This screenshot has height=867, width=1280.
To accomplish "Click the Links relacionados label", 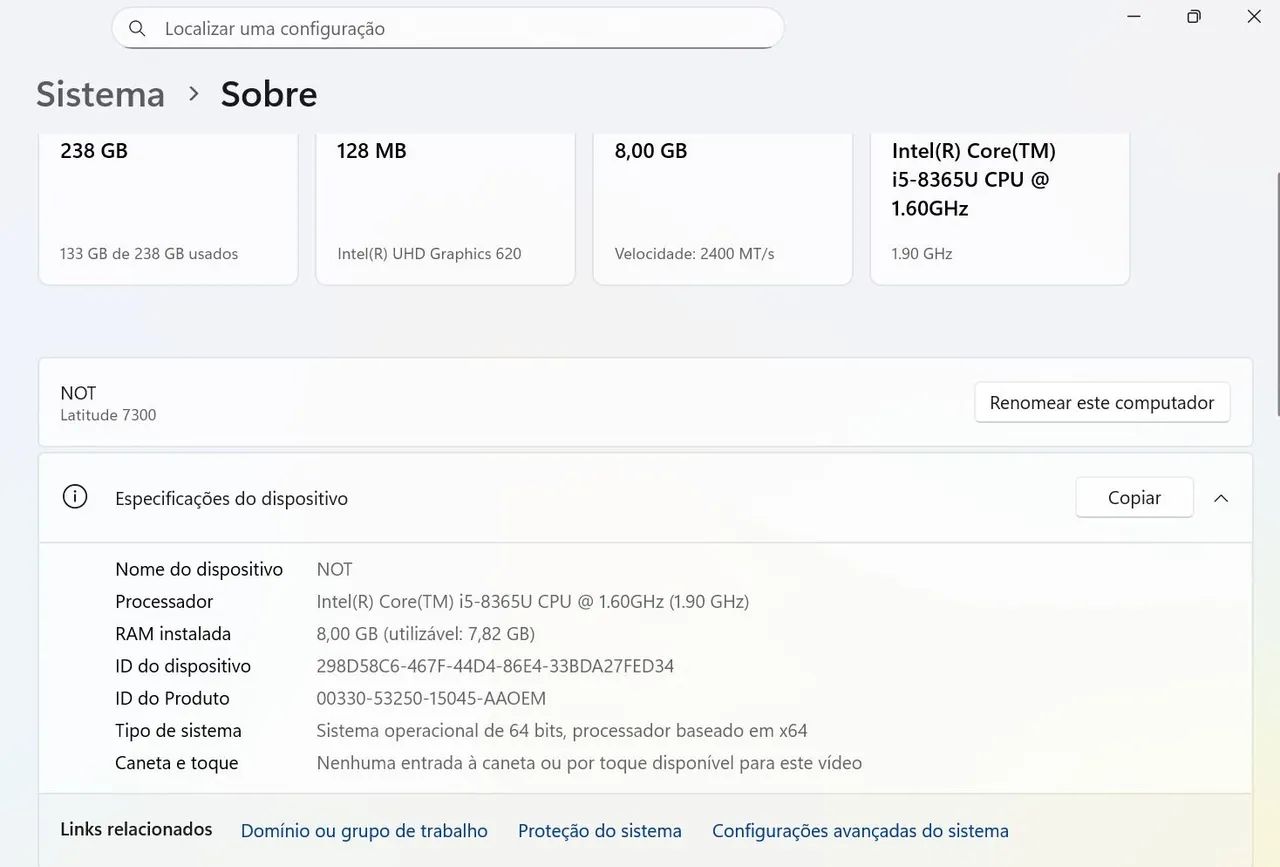I will [x=136, y=829].
